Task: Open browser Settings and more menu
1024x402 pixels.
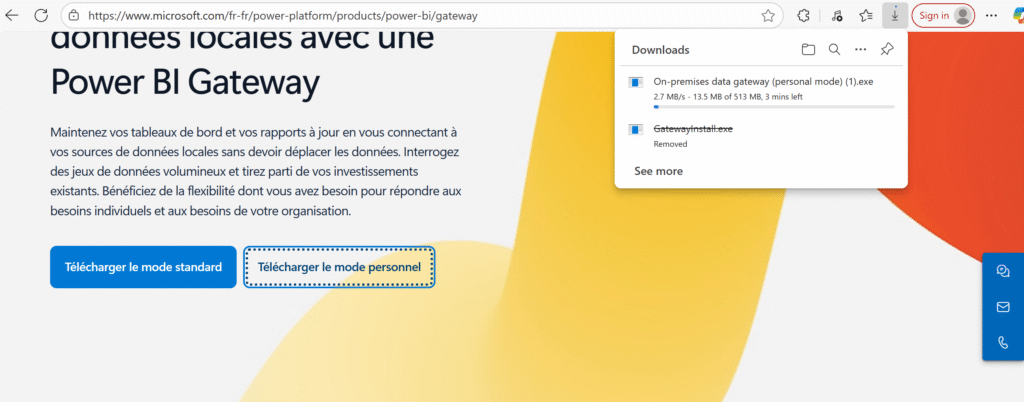Action: 991,16
